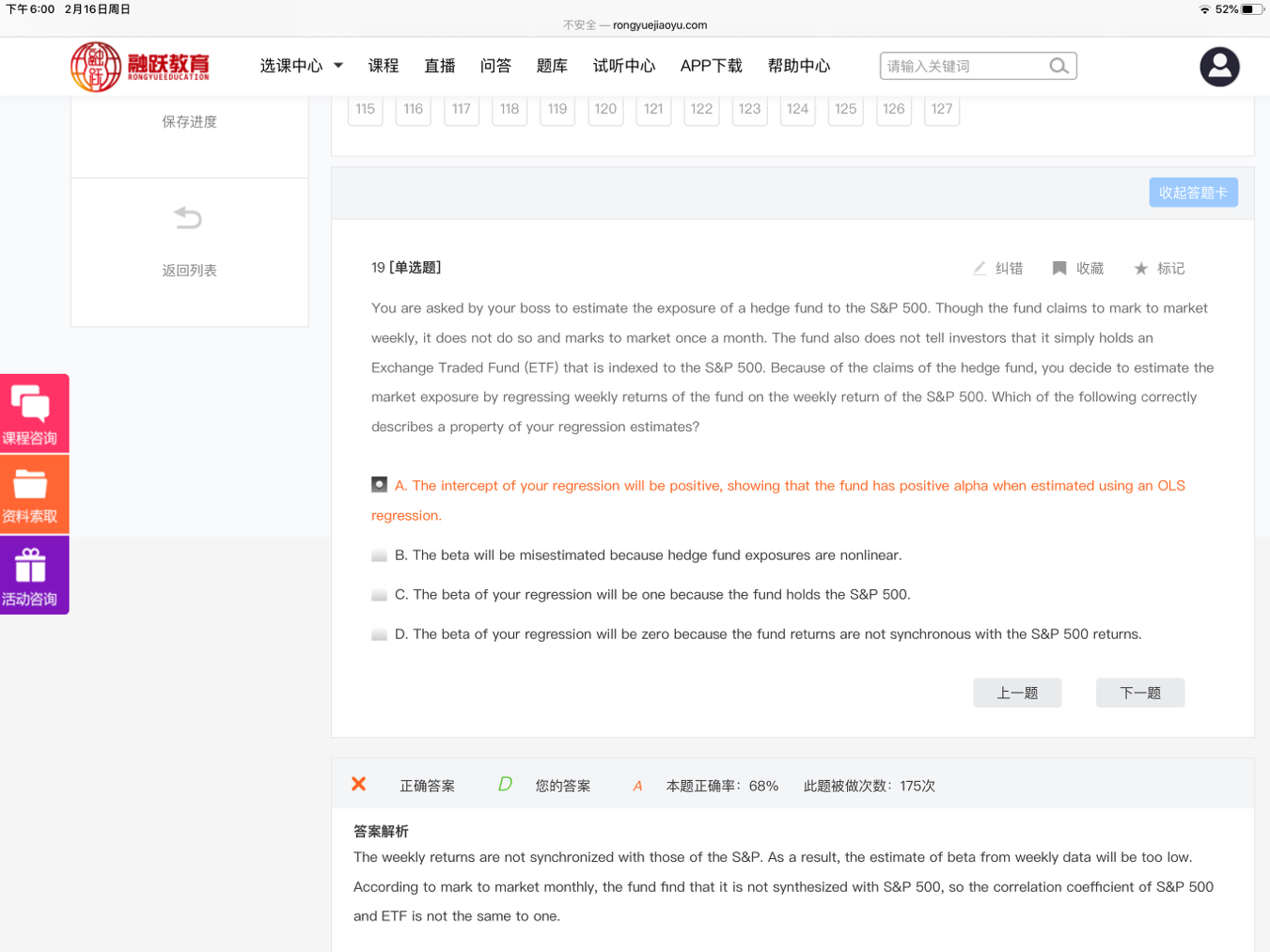This screenshot has width=1270, height=952.
Task: Click the return to list arrow icon
Action: coord(188,219)
